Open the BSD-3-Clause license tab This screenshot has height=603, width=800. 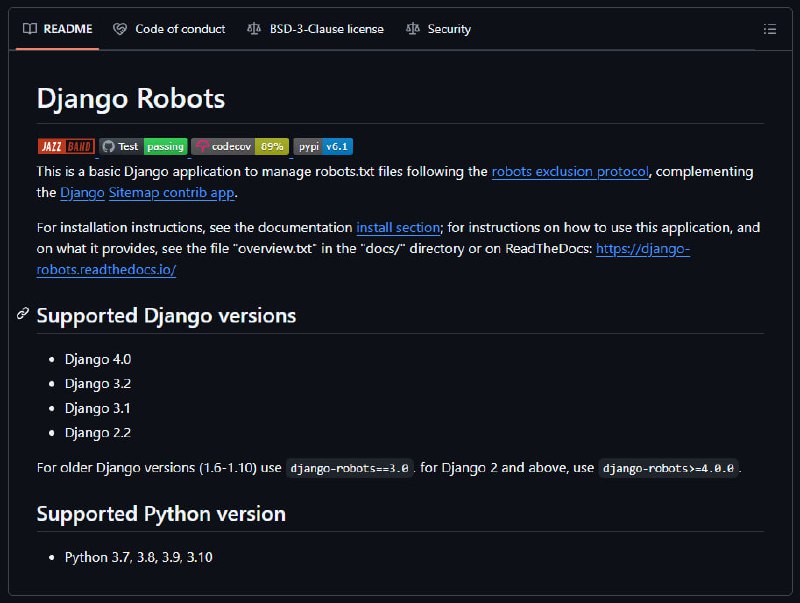click(315, 29)
